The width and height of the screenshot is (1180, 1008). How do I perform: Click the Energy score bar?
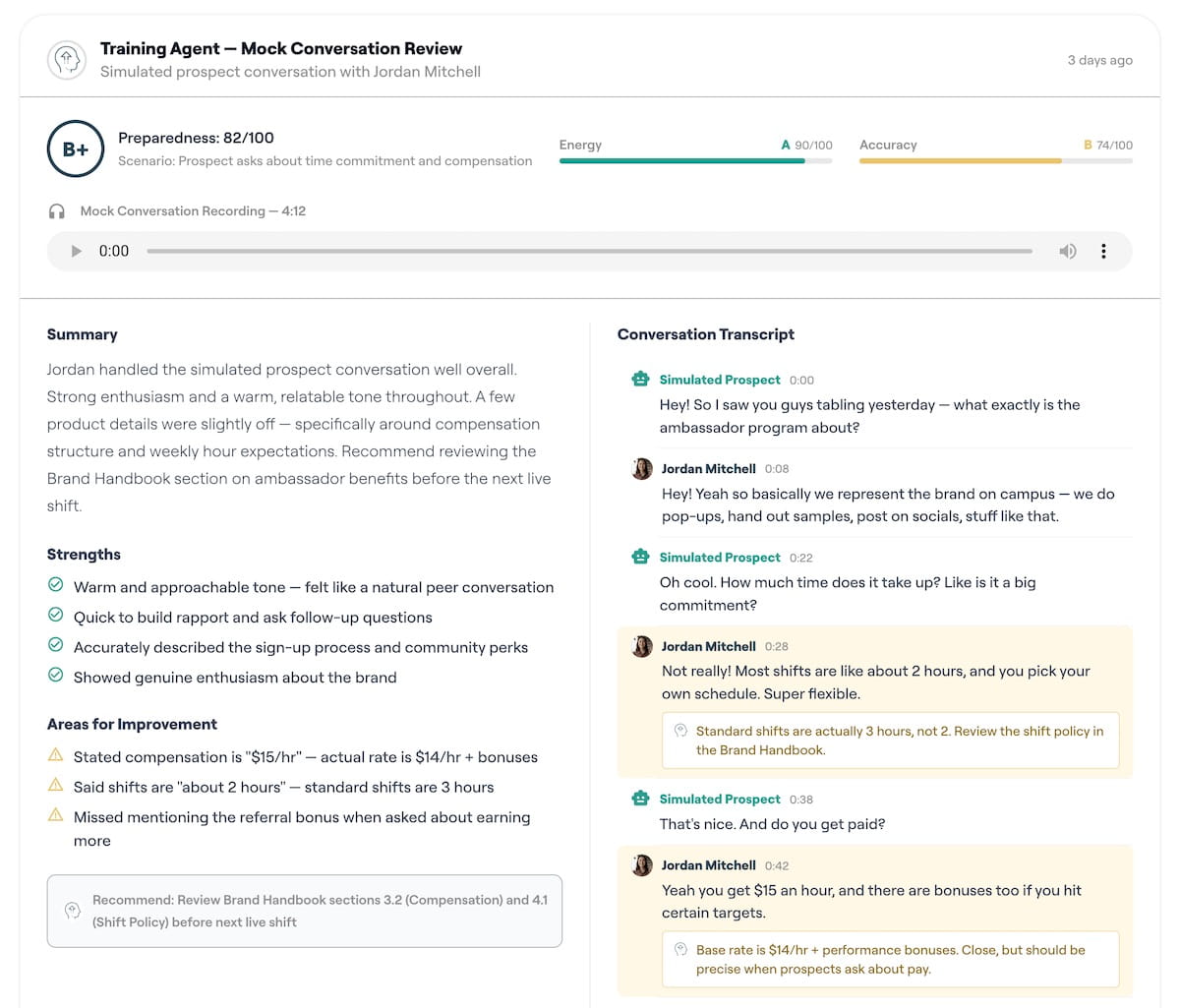(695, 160)
